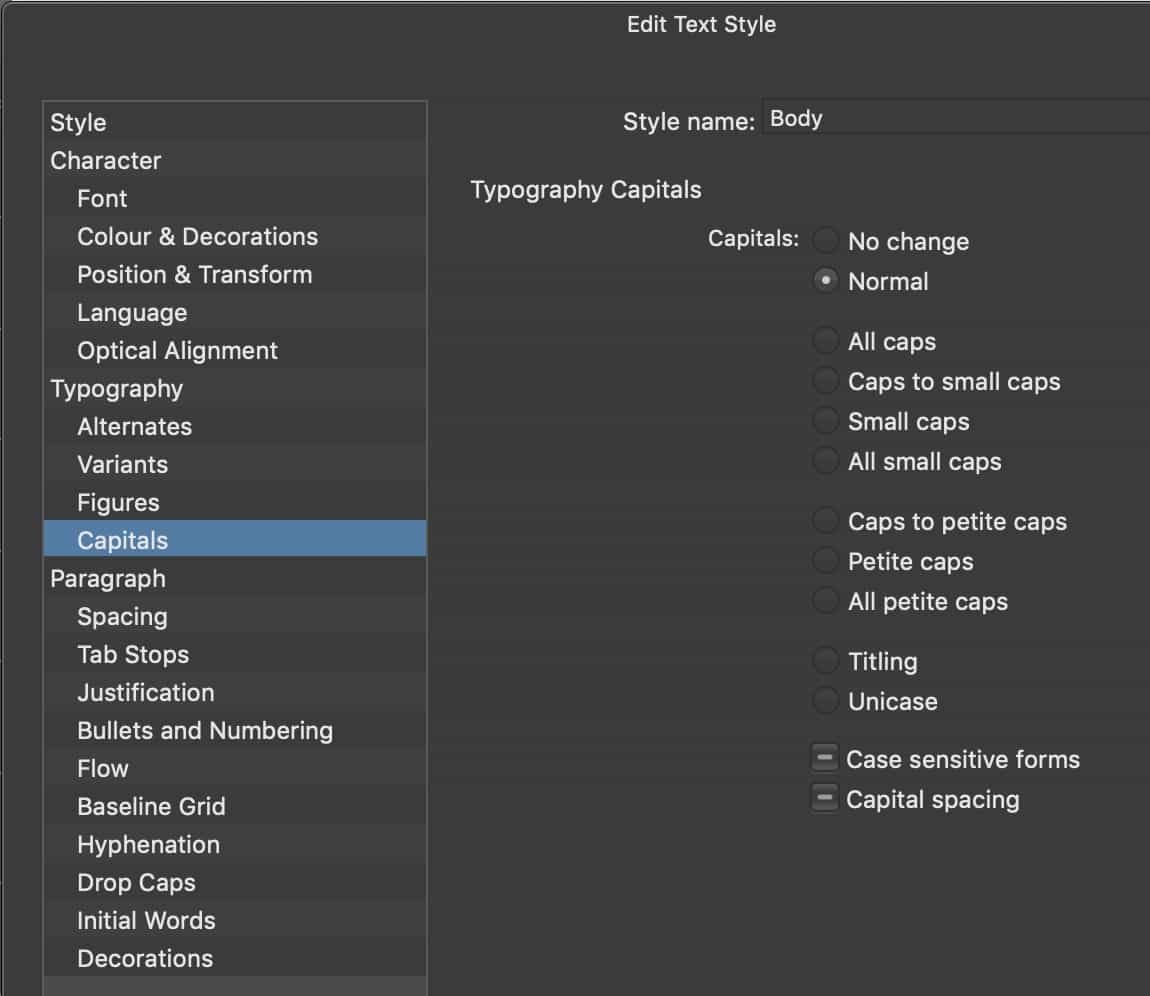The width and height of the screenshot is (1150, 996).
Task: Select Bullets and Numbering in list
Action: (204, 730)
